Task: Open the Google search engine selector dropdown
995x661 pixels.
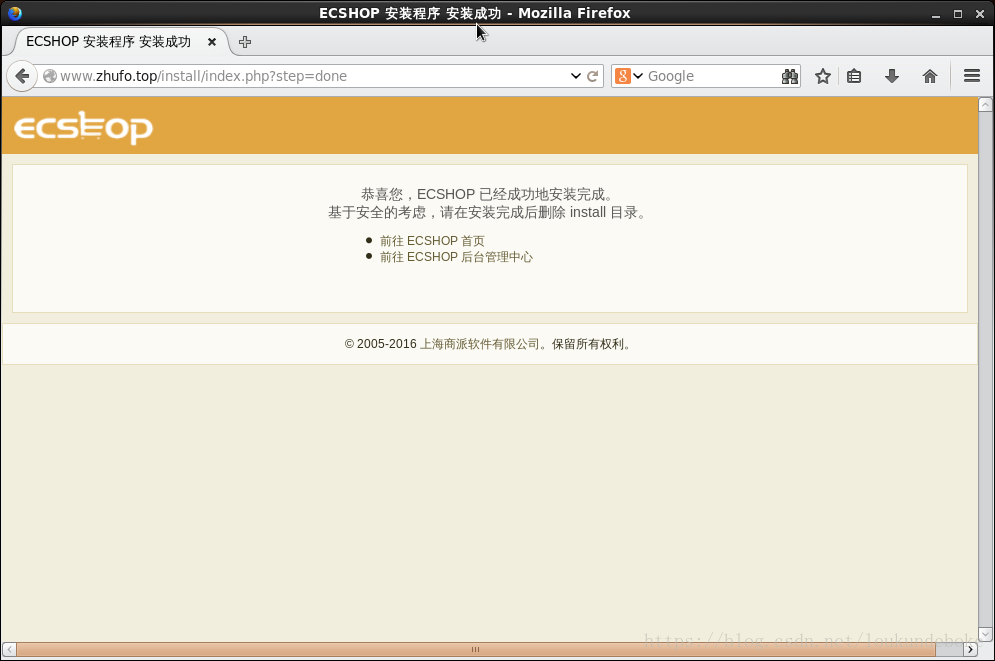Action: (629, 76)
